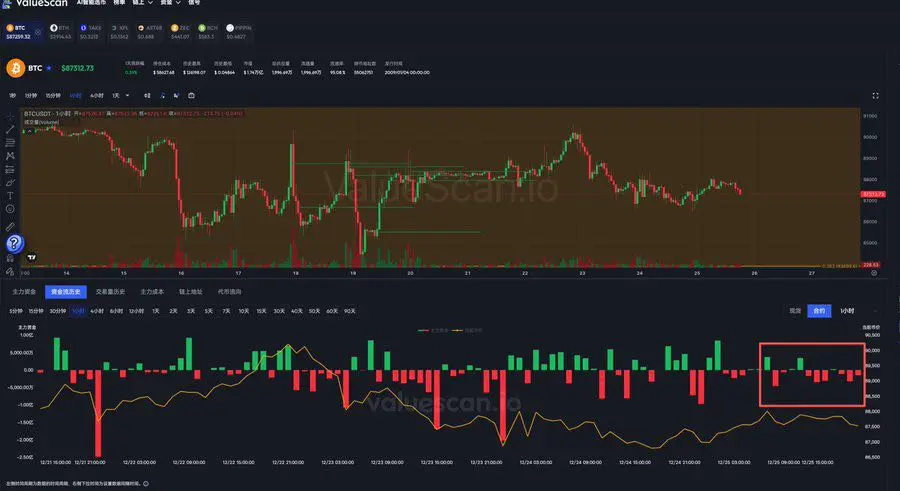Open chart settings gear at time axis
Screen dimensions: 900x491
pos(874,273)
